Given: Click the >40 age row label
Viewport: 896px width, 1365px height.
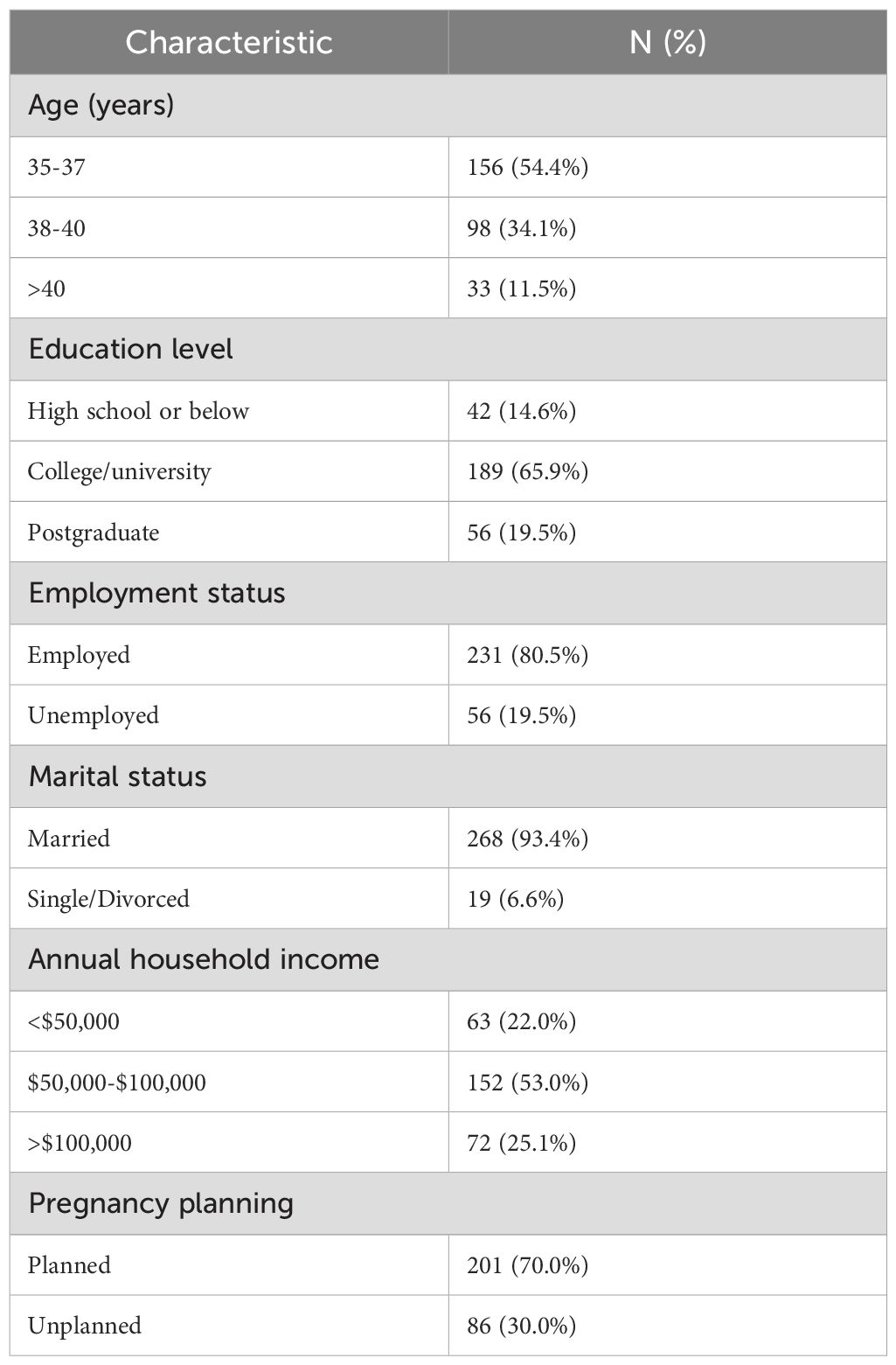Looking at the screenshot, I should click(x=46, y=289).
